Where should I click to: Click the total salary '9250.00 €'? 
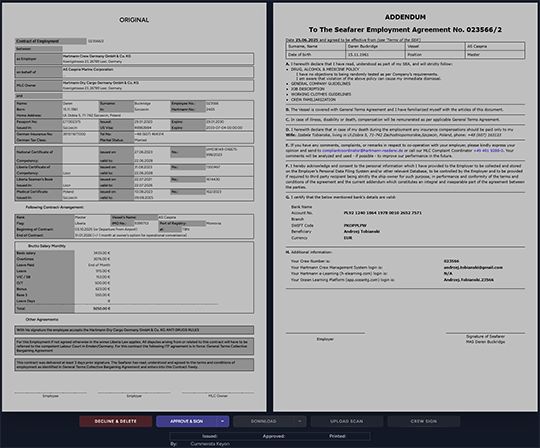[102, 309]
